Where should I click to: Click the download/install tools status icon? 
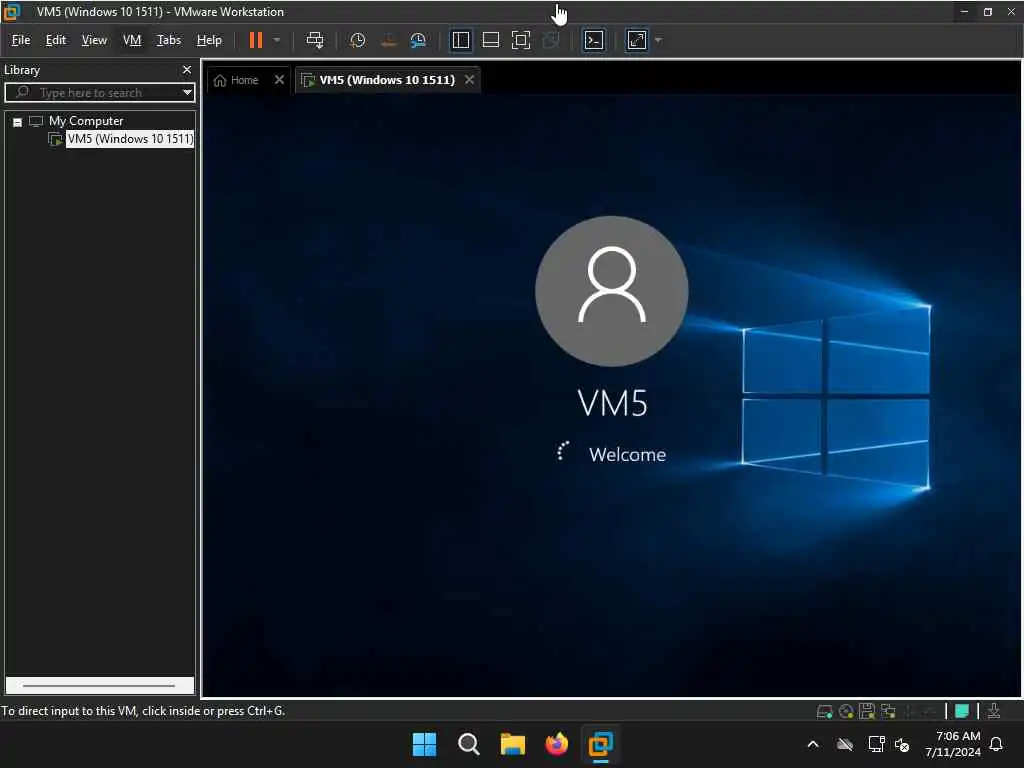pyautogui.click(x=994, y=711)
